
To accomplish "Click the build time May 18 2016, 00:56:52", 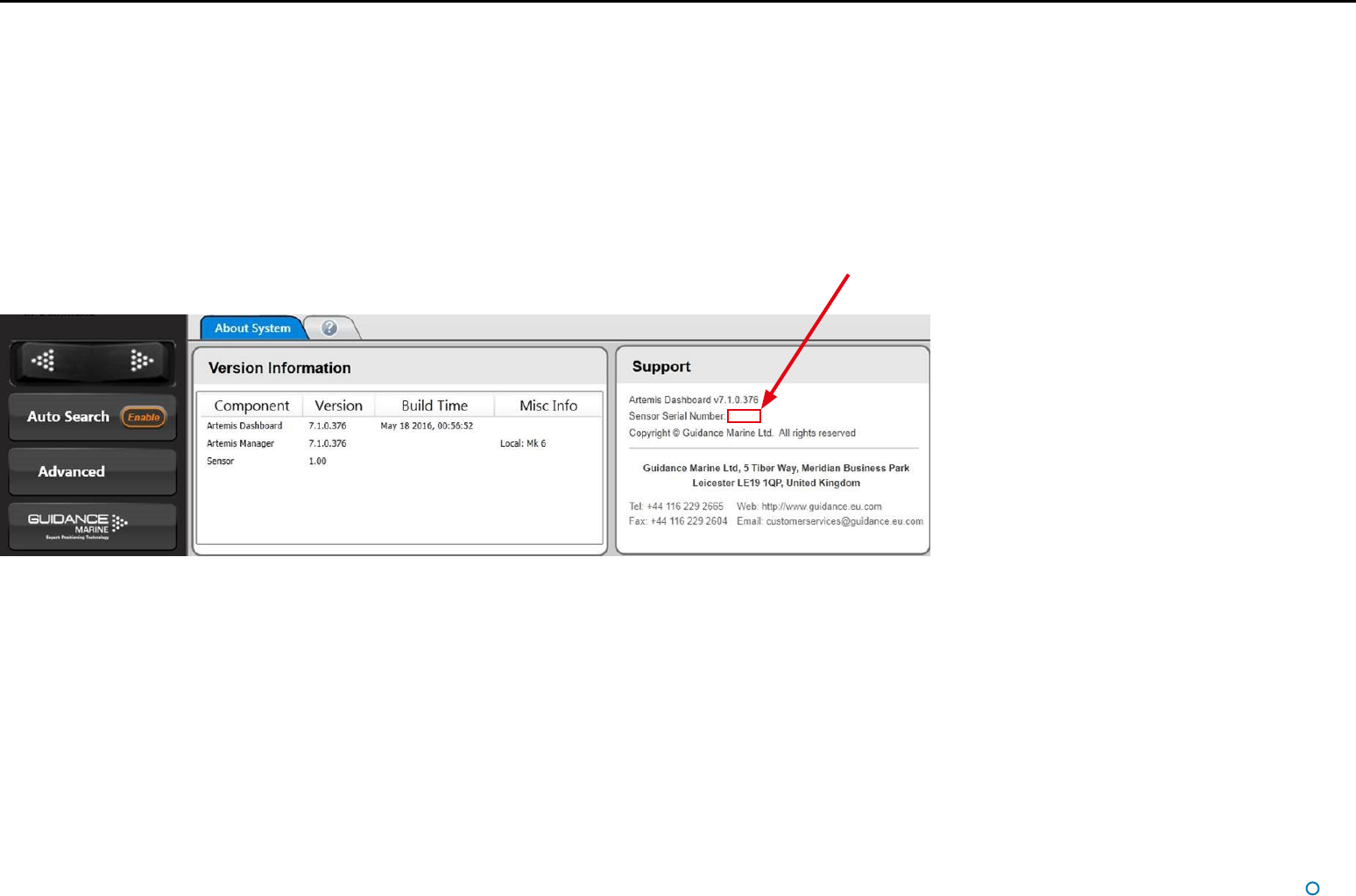I will click(x=427, y=426).
